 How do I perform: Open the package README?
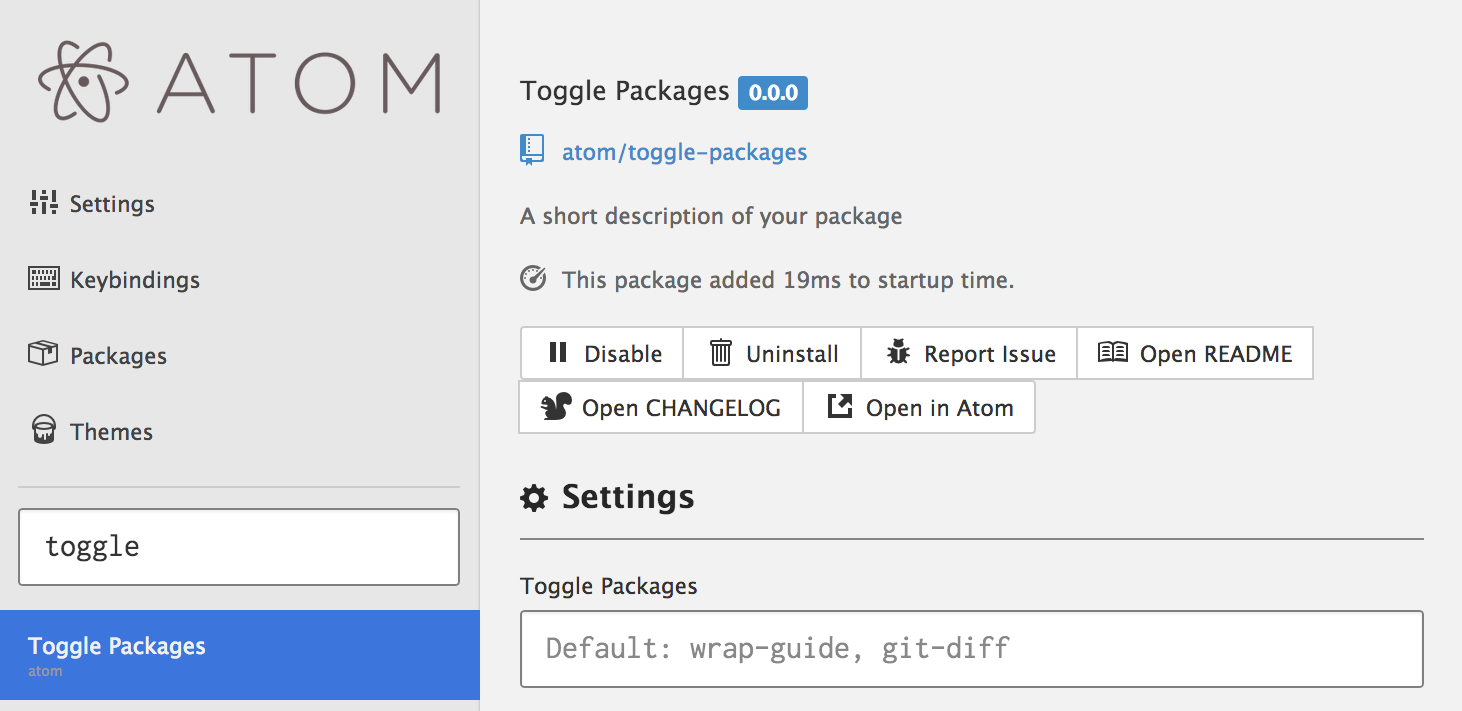[1195, 353]
